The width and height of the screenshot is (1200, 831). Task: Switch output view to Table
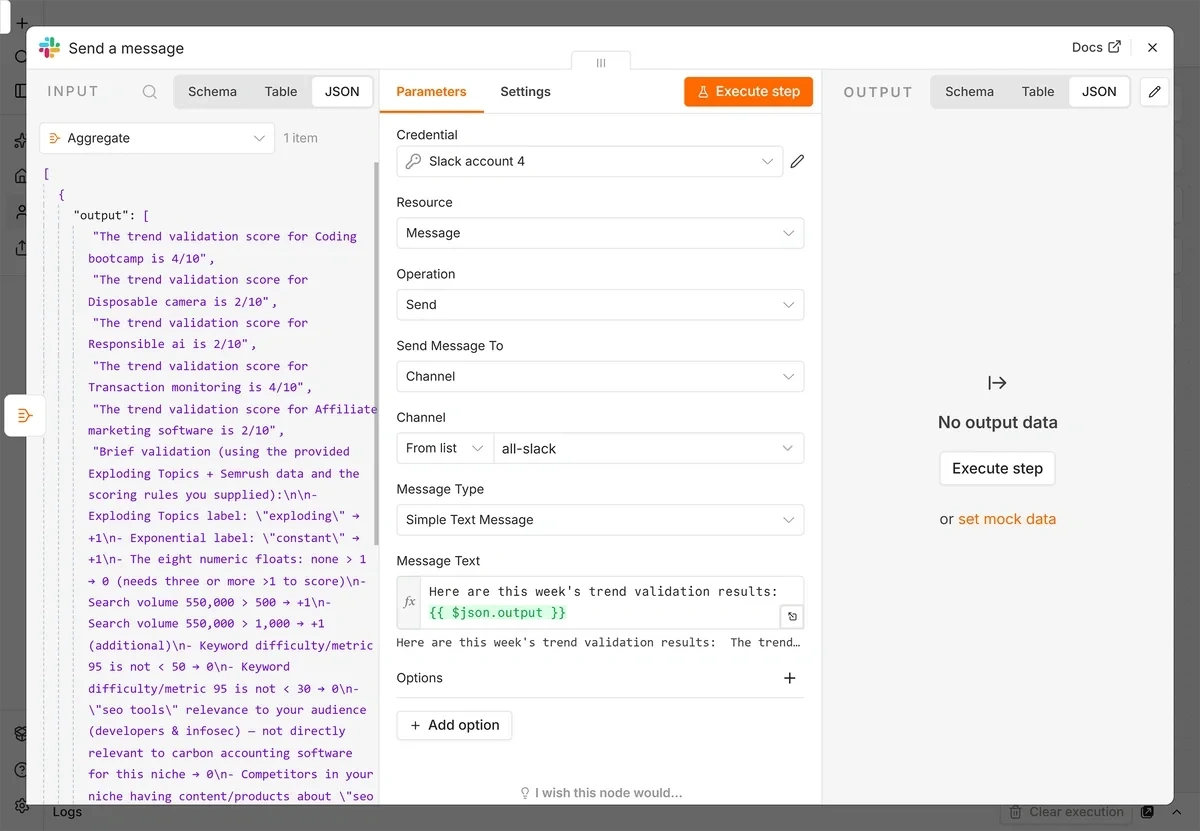pos(1038,91)
